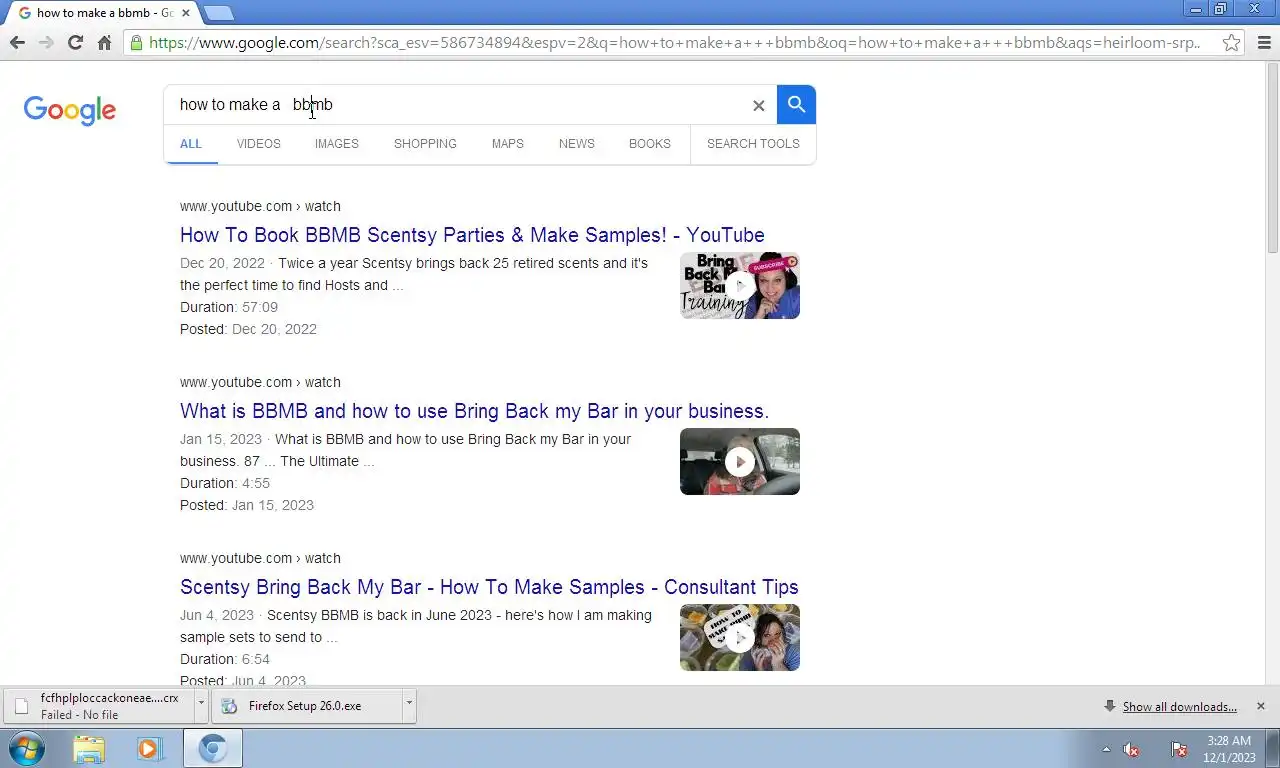Close the 'how to make a bbmb' tab

click(x=185, y=13)
